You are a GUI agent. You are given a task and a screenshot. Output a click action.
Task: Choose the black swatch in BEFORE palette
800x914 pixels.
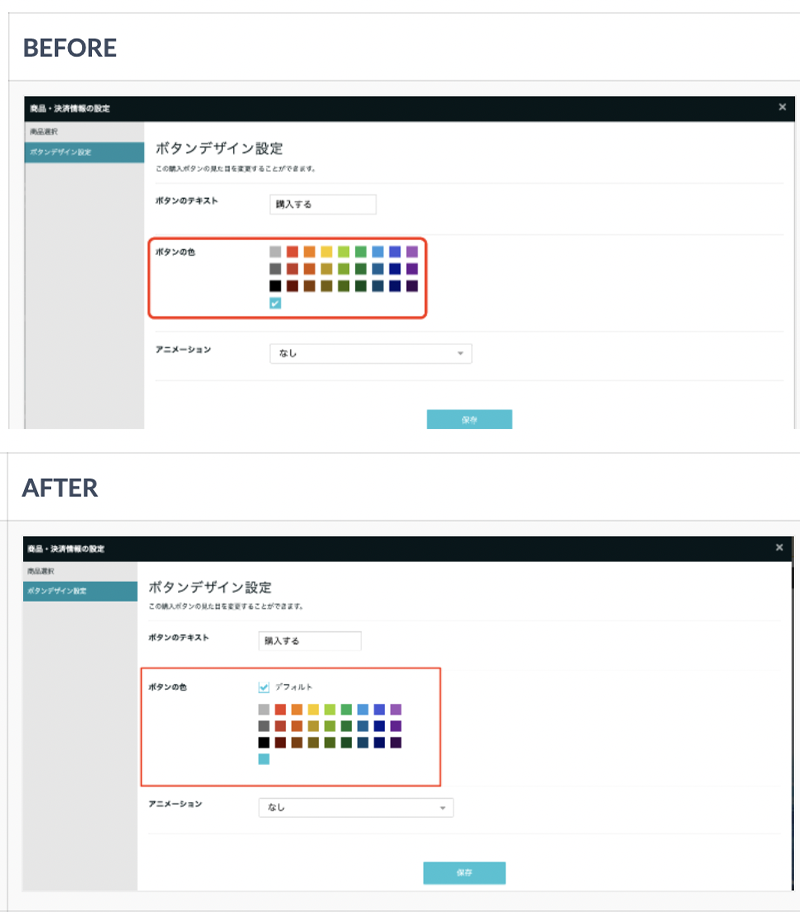[x=275, y=286]
